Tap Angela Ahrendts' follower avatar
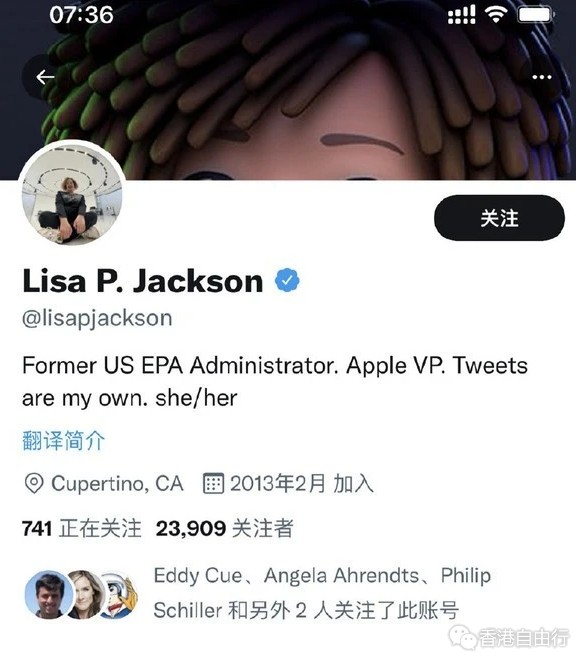Image resolution: width=576 pixels, height=662 pixels. (x=85, y=594)
